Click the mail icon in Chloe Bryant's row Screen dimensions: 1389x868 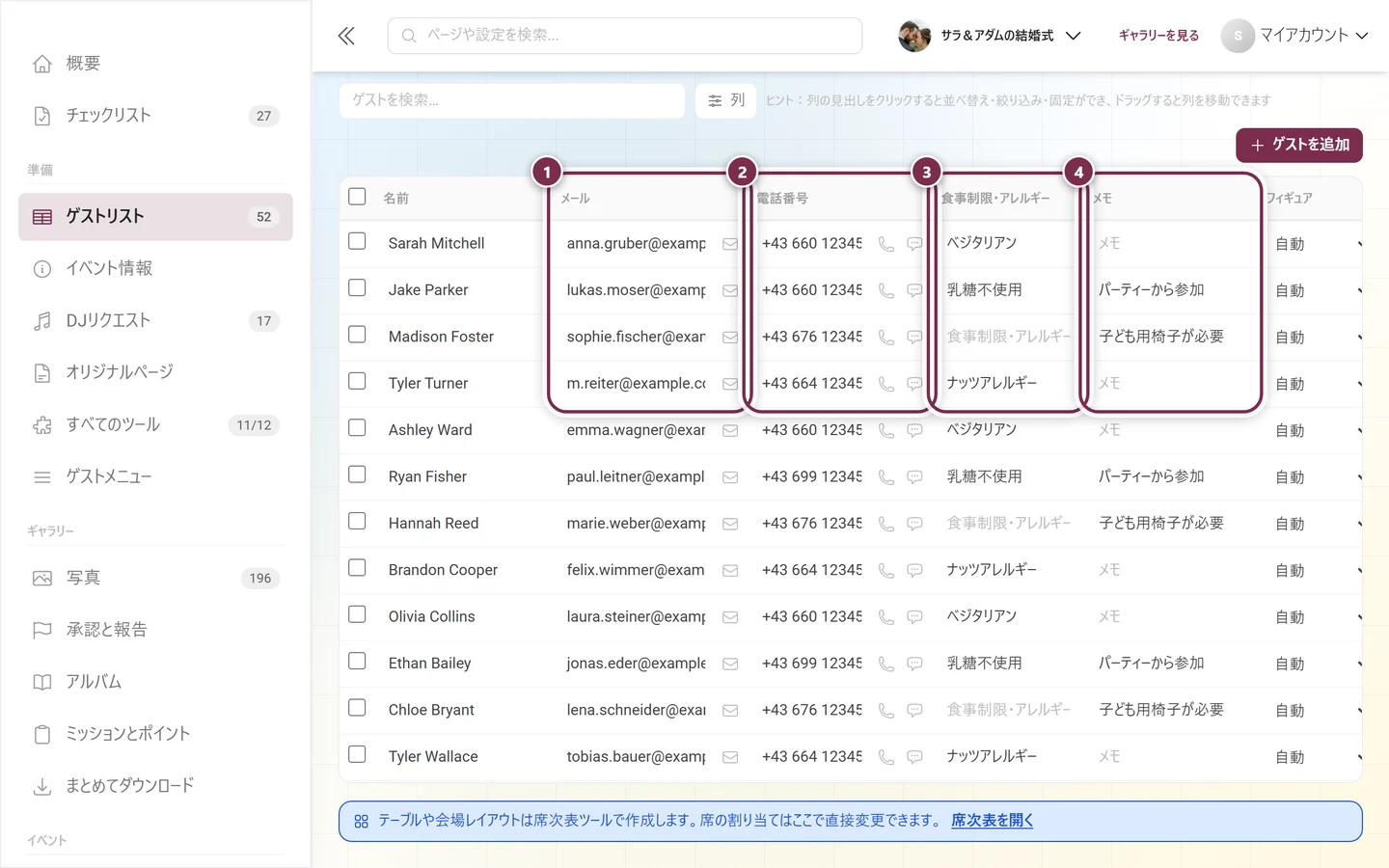pos(730,710)
